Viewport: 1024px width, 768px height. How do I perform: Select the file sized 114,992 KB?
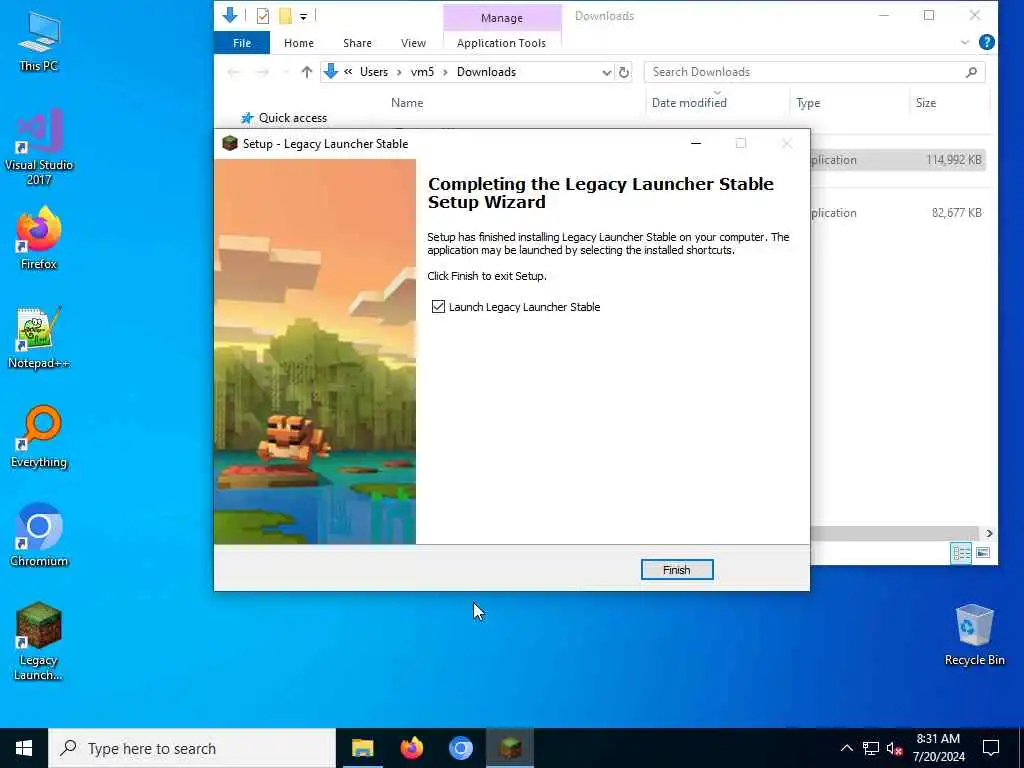point(898,160)
